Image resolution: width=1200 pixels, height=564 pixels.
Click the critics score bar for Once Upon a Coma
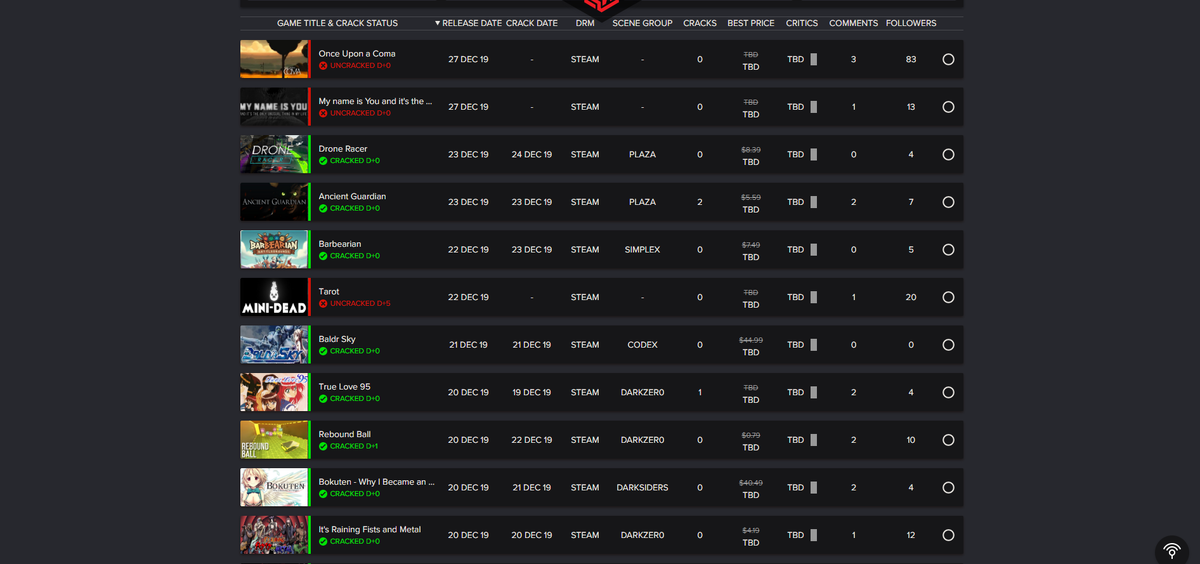coord(814,59)
